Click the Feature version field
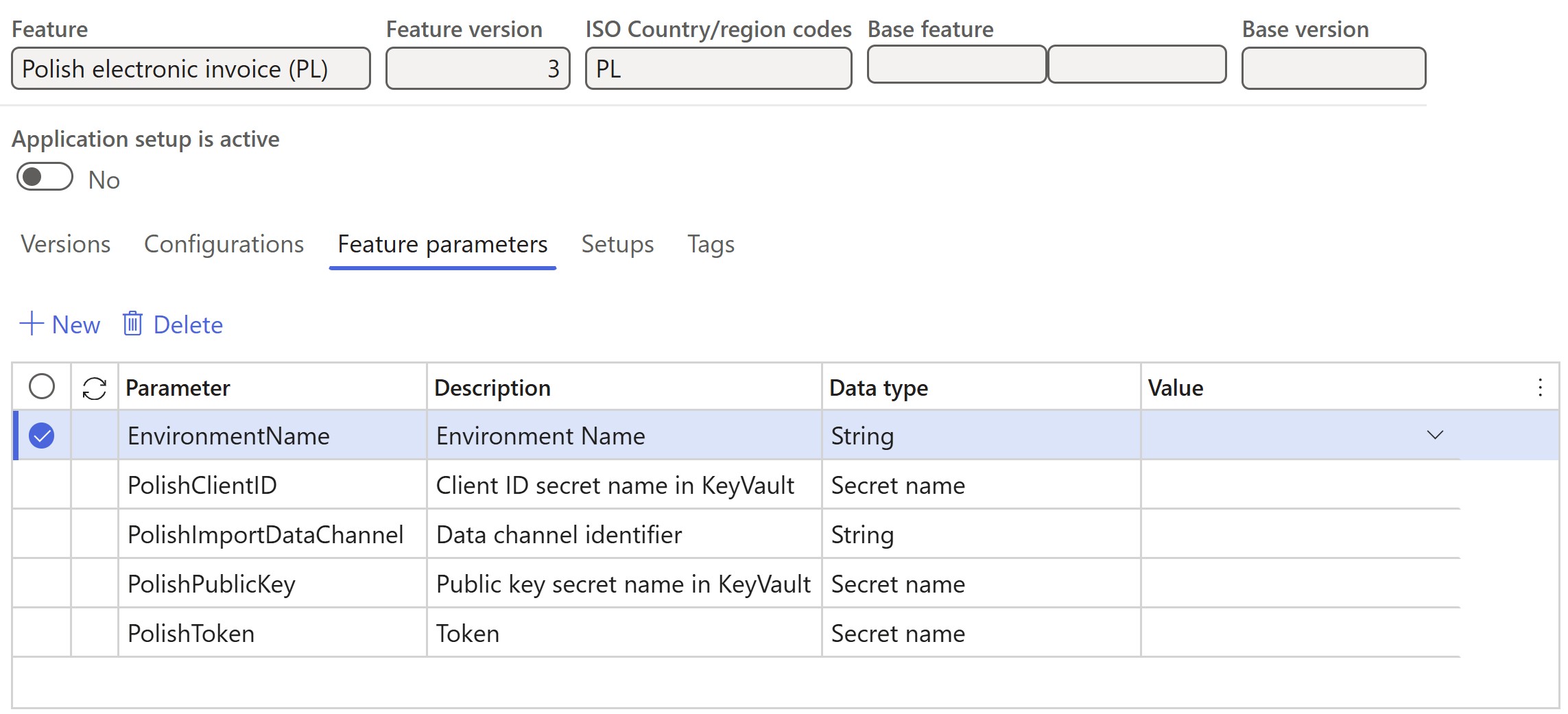Image resolution: width=1568 pixels, height=714 pixels. (x=477, y=69)
